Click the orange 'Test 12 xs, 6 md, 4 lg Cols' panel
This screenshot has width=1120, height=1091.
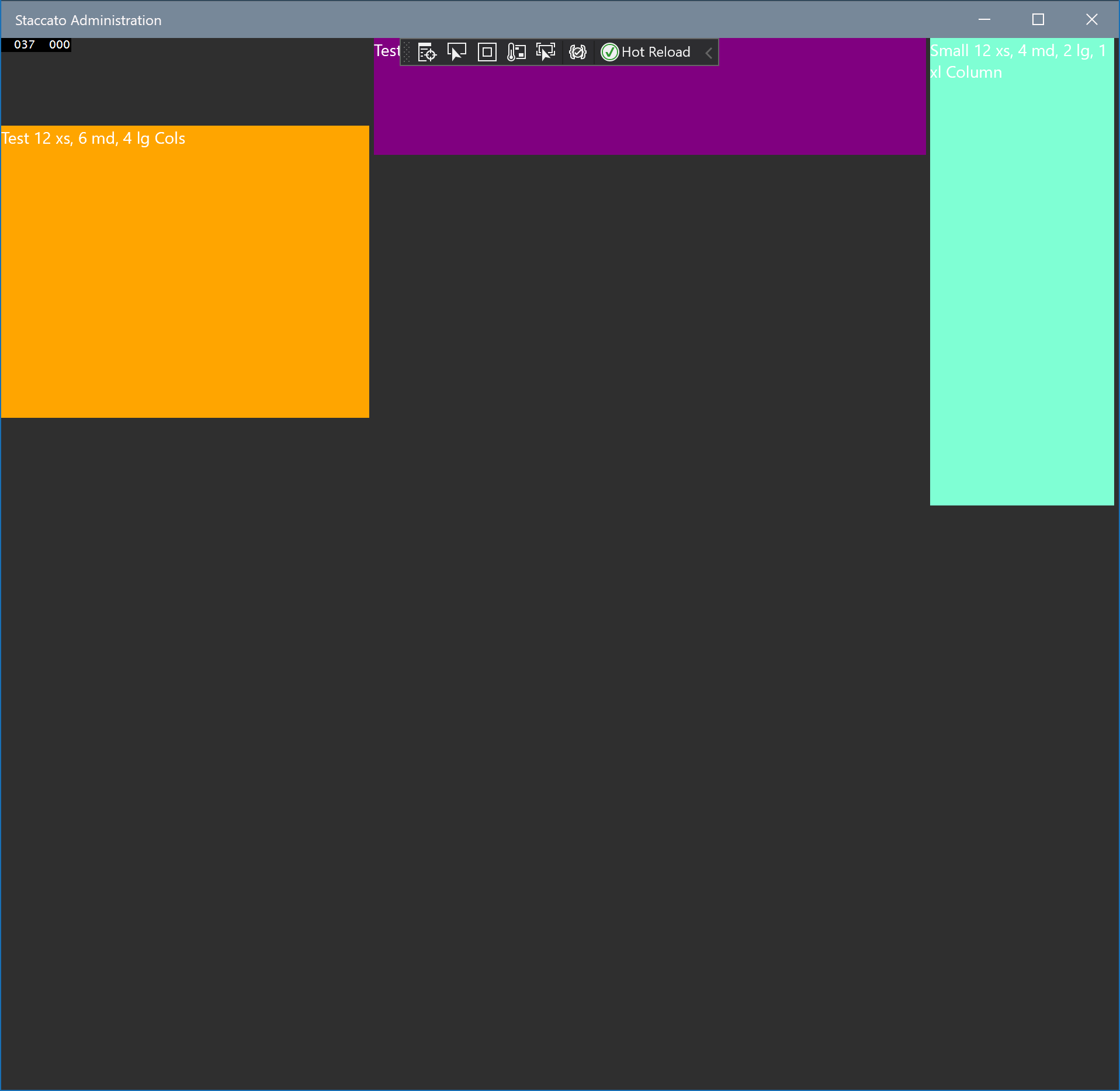184,272
